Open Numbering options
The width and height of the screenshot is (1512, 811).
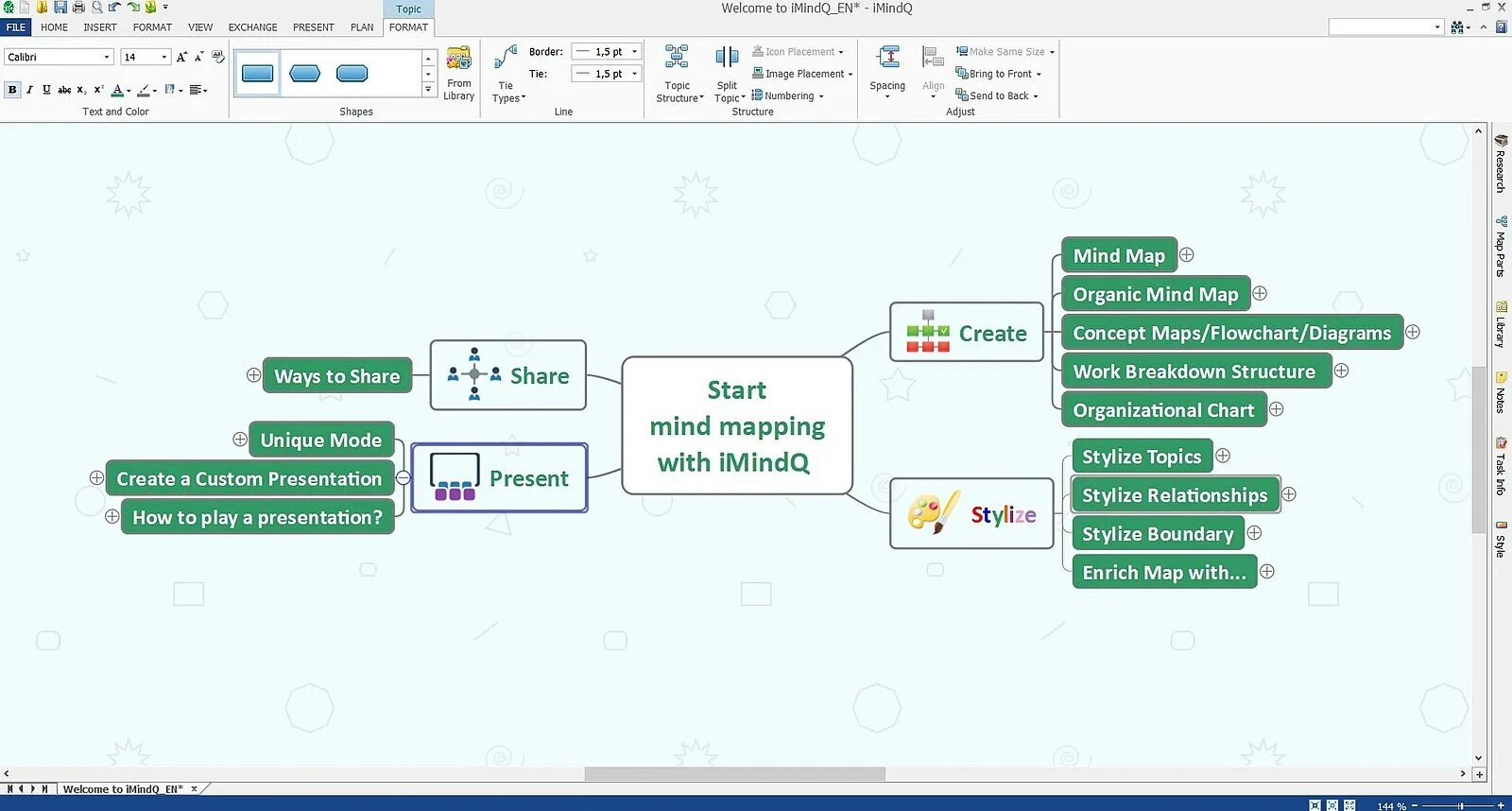click(788, 95)
